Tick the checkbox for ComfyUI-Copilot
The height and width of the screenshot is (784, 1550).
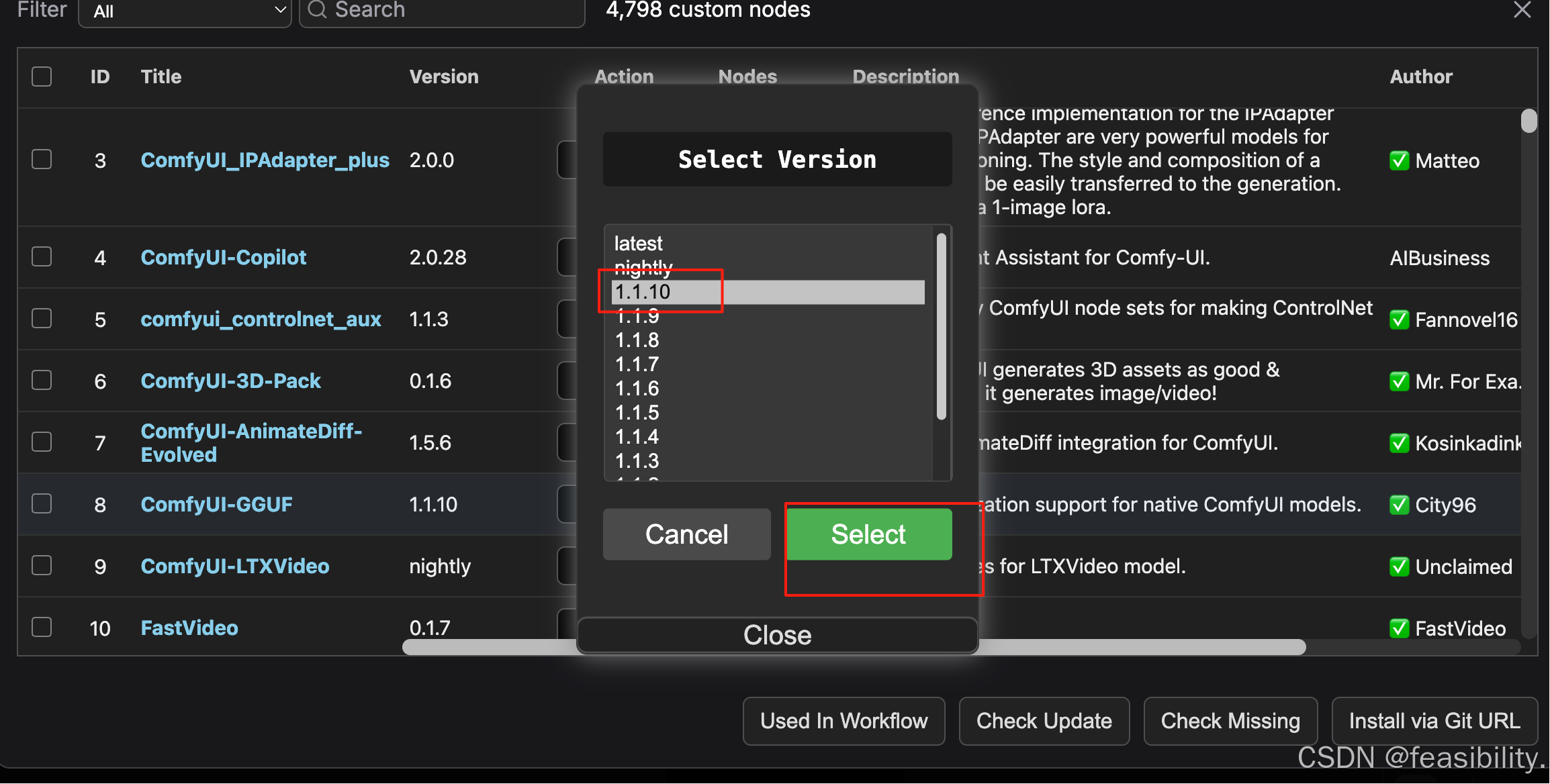42,256
